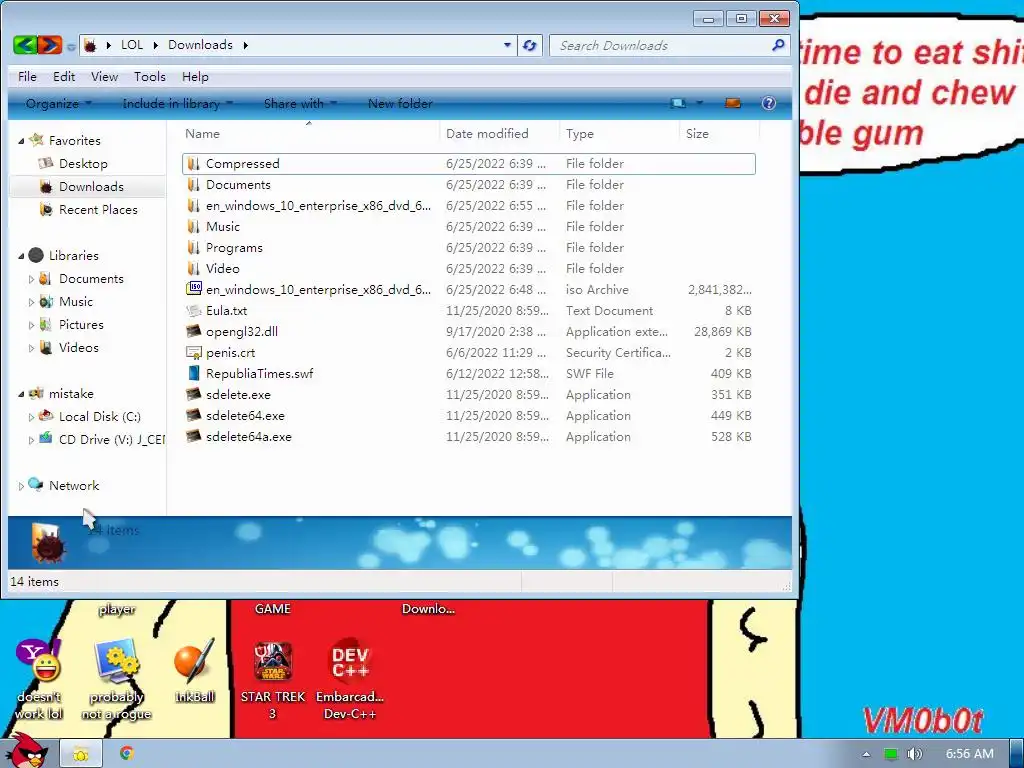Open the view options dropdown arrow

(699, 103)
